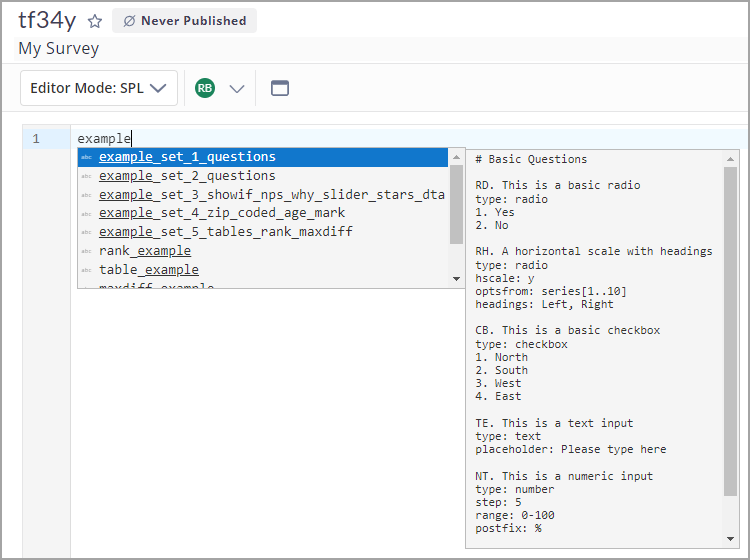Screen dimensions: 750x560
Task: Pick example_set_3_showif_nps_why_slider_stars_dta suggestion
Action: [263, 195]
